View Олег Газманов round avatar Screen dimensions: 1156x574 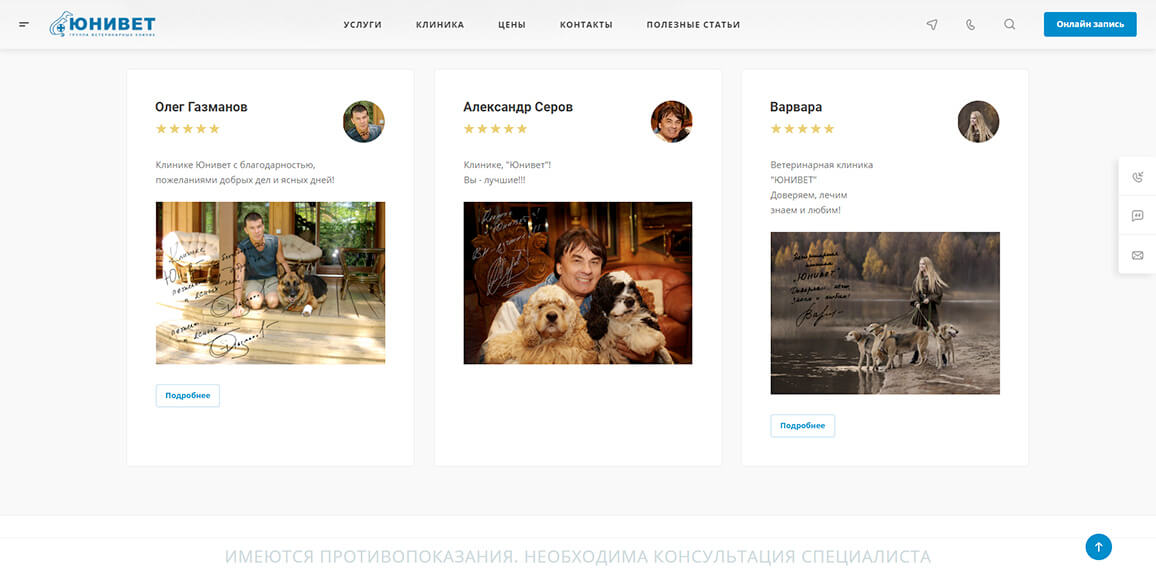[363, 122]
